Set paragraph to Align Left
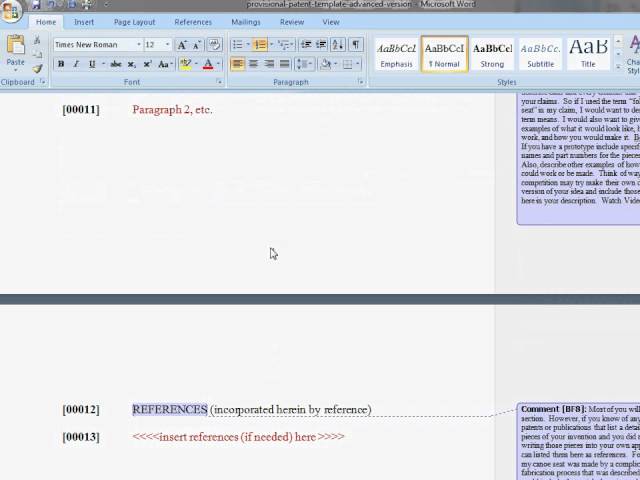640x480 pixels. click(x=238, y=64)
